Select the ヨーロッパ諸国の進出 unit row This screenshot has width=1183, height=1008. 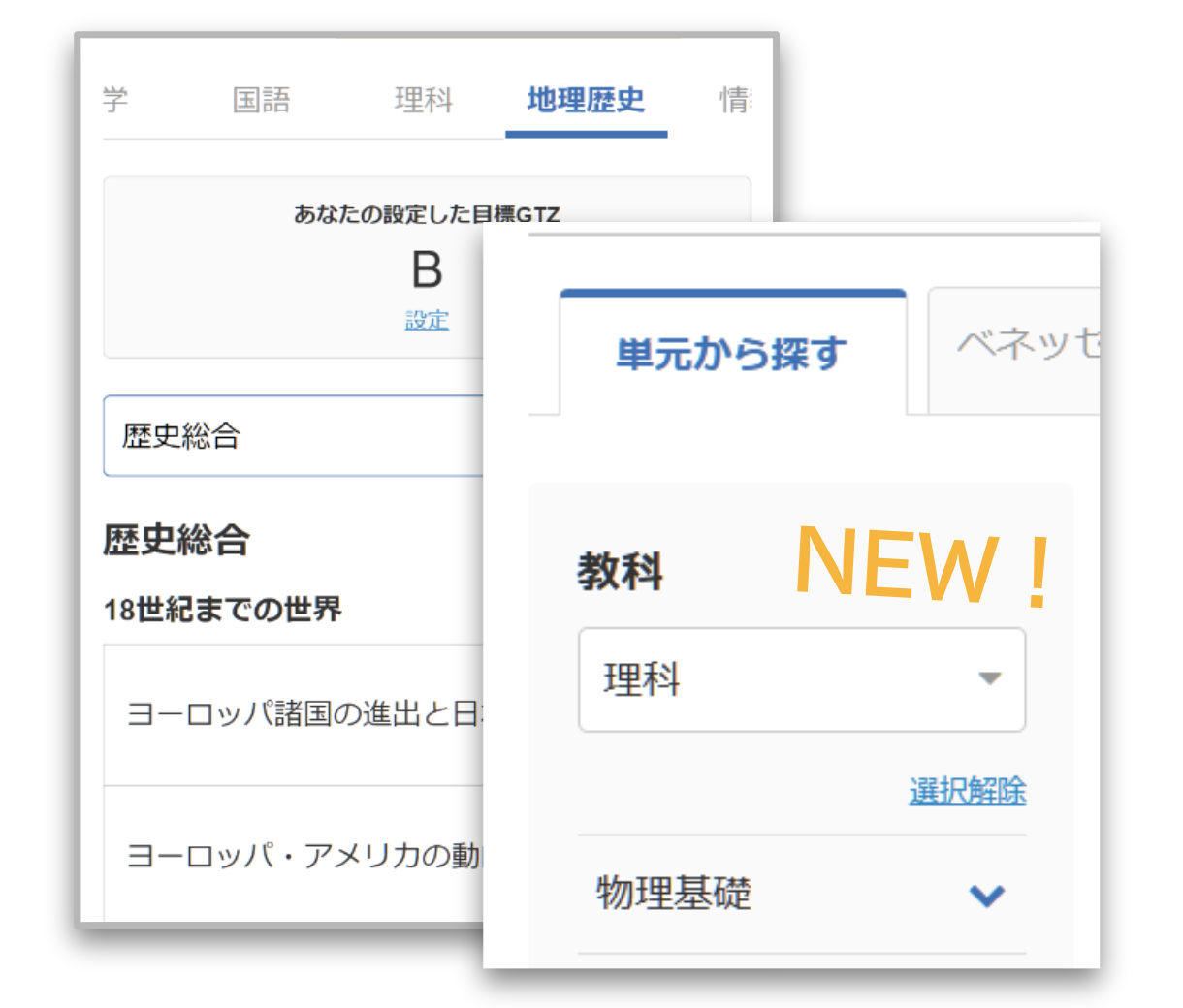293,715
